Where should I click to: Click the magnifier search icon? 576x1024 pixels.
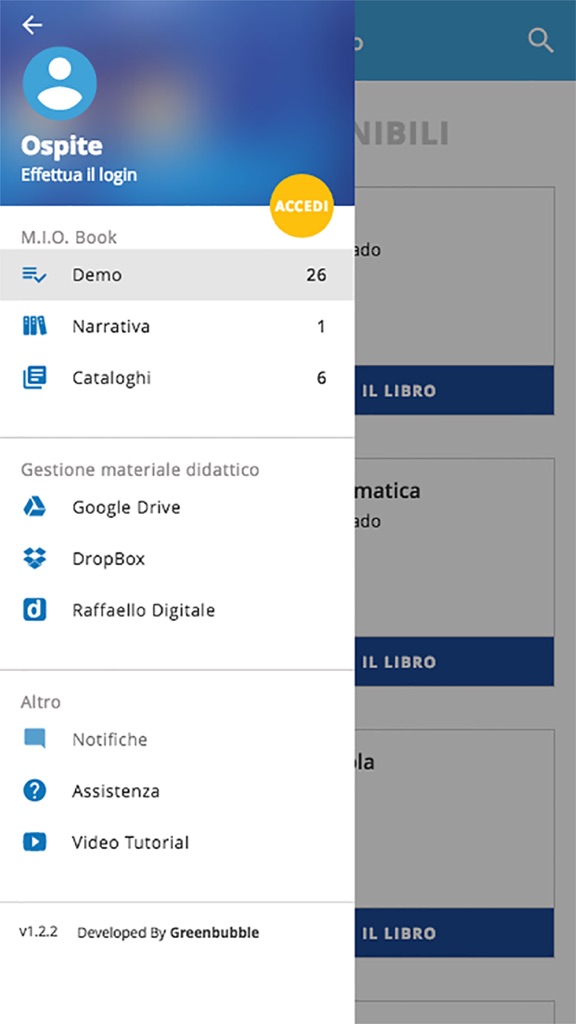tap(541, 41)
